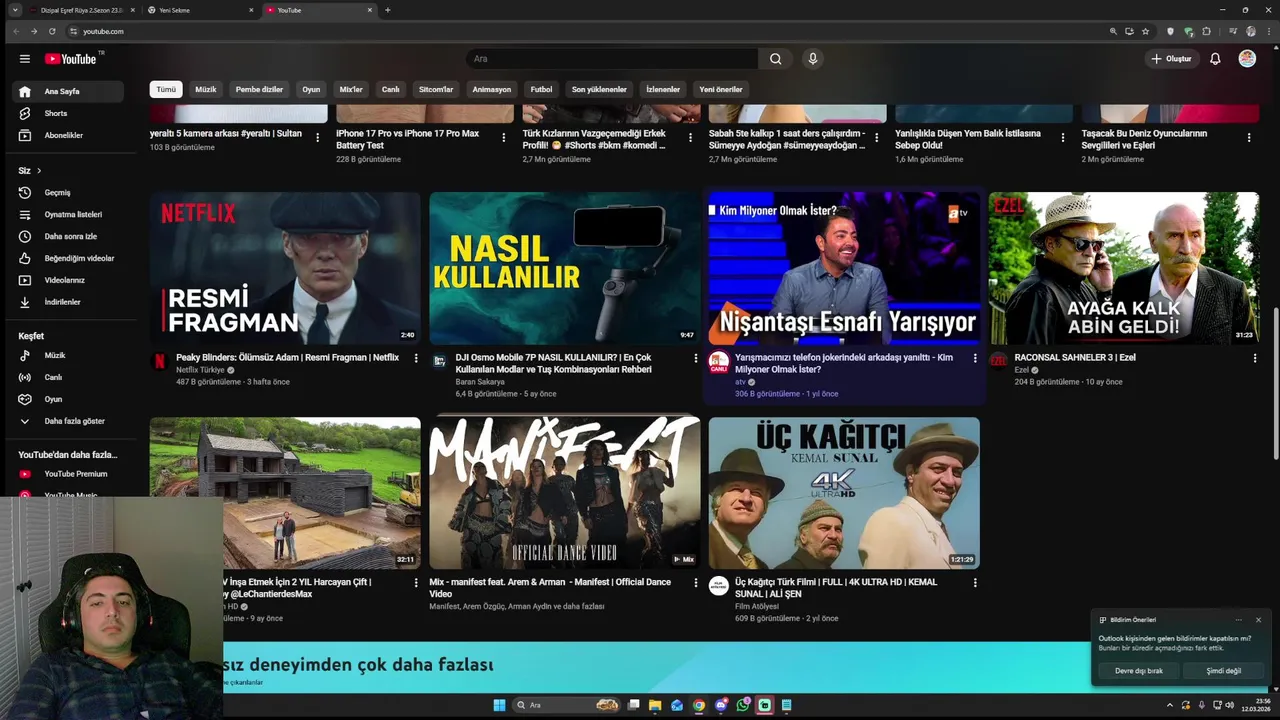The height and width of the screenshot is (720, 1280).
Task: Open more options for Üç Kağıtçı film
Action: tap(975, 583)
